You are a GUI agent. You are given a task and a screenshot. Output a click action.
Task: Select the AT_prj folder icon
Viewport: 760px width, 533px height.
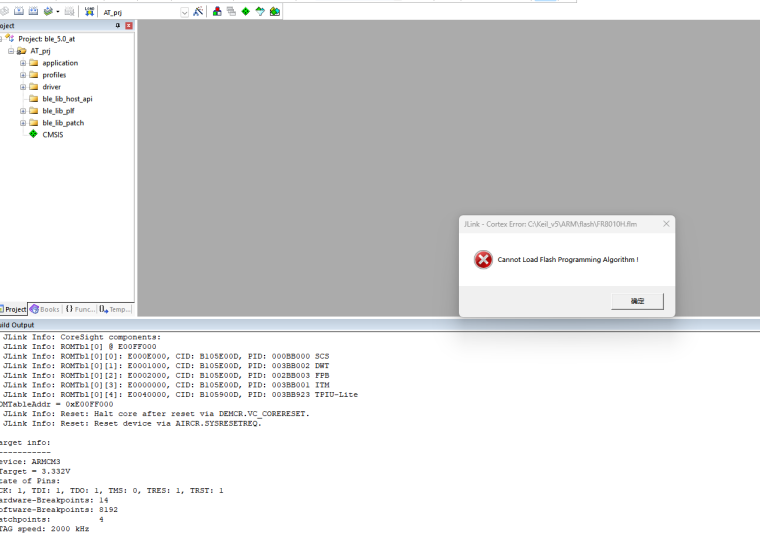point(21,51)
